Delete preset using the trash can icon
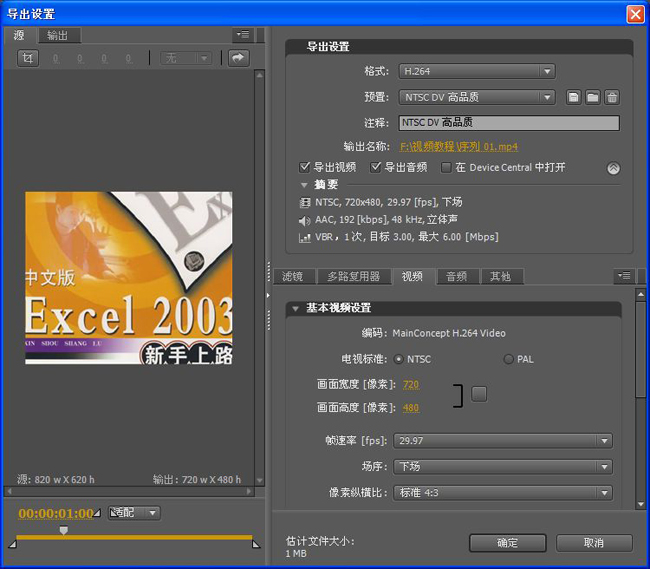This screenshot has height=569, width=650. [612, 97]
